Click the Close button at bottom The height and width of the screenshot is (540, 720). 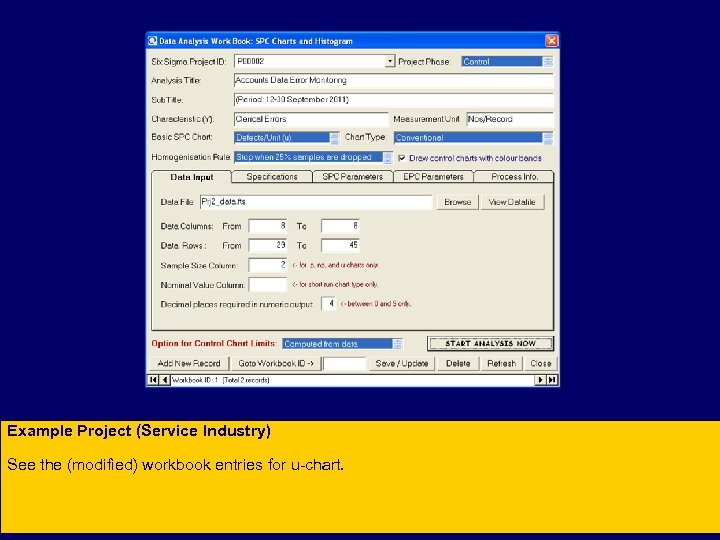pos(540,363)
